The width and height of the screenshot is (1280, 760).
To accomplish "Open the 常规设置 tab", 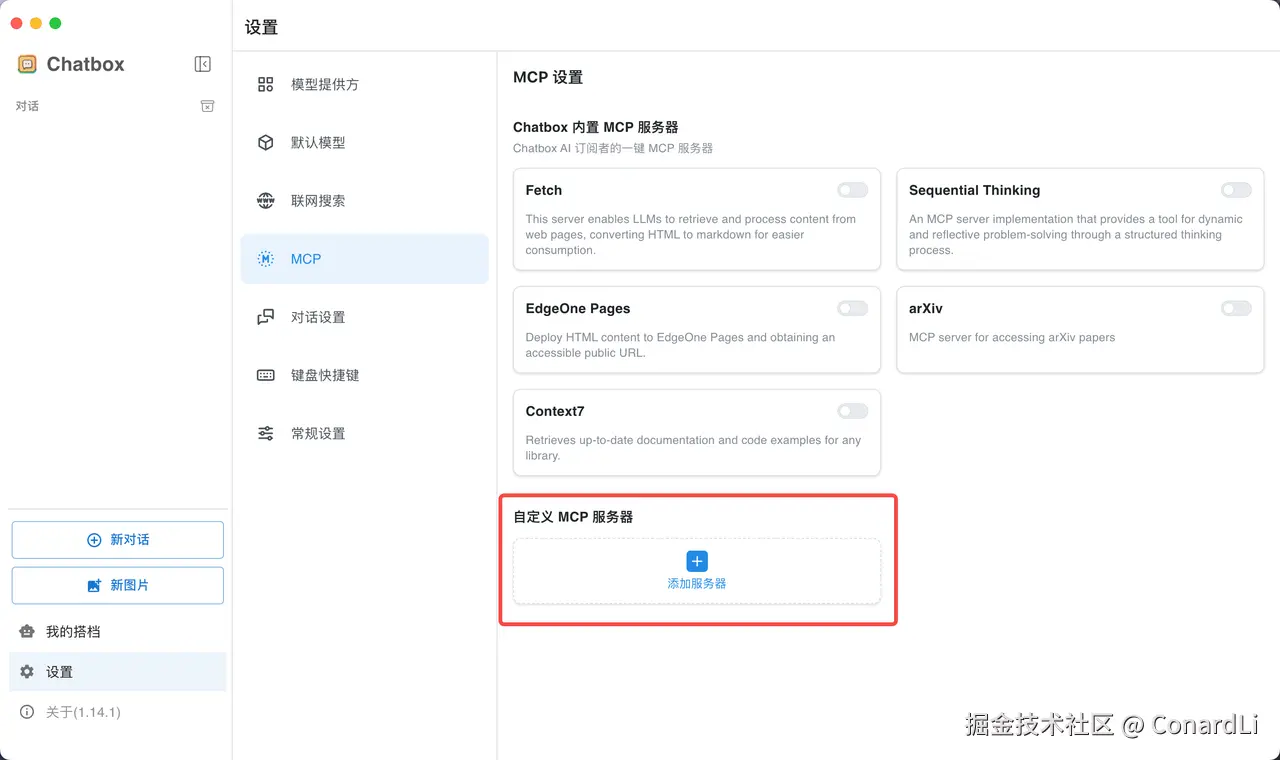I will click(364, 433).
